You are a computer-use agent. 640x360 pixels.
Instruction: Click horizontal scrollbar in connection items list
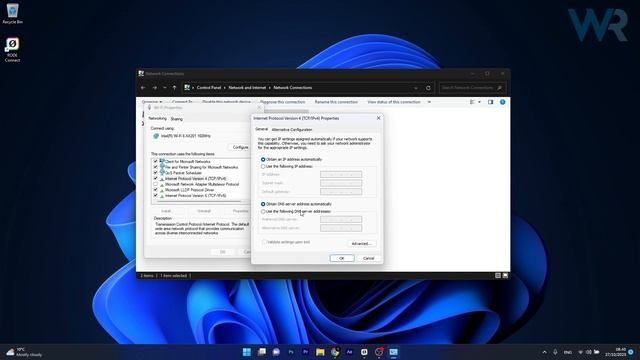click(199, 201)
